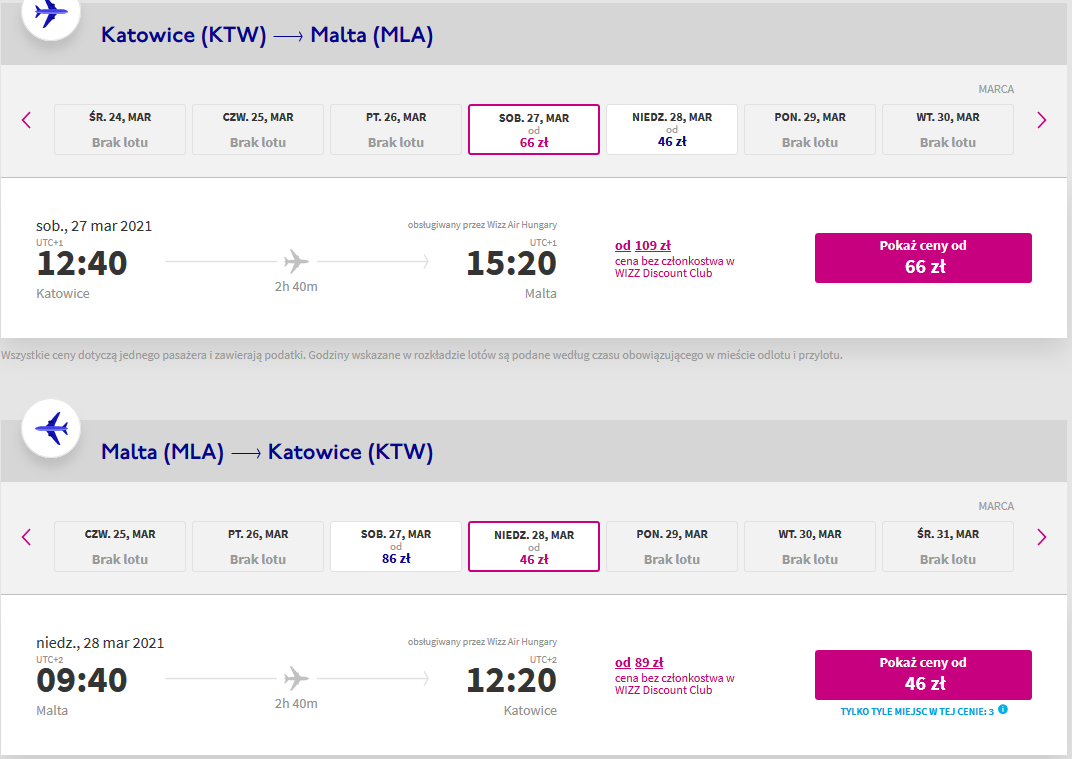Click the 'Pokaż ceny od 46 zł' button
Screen dimensions: 1072x759
click(923, 675)
